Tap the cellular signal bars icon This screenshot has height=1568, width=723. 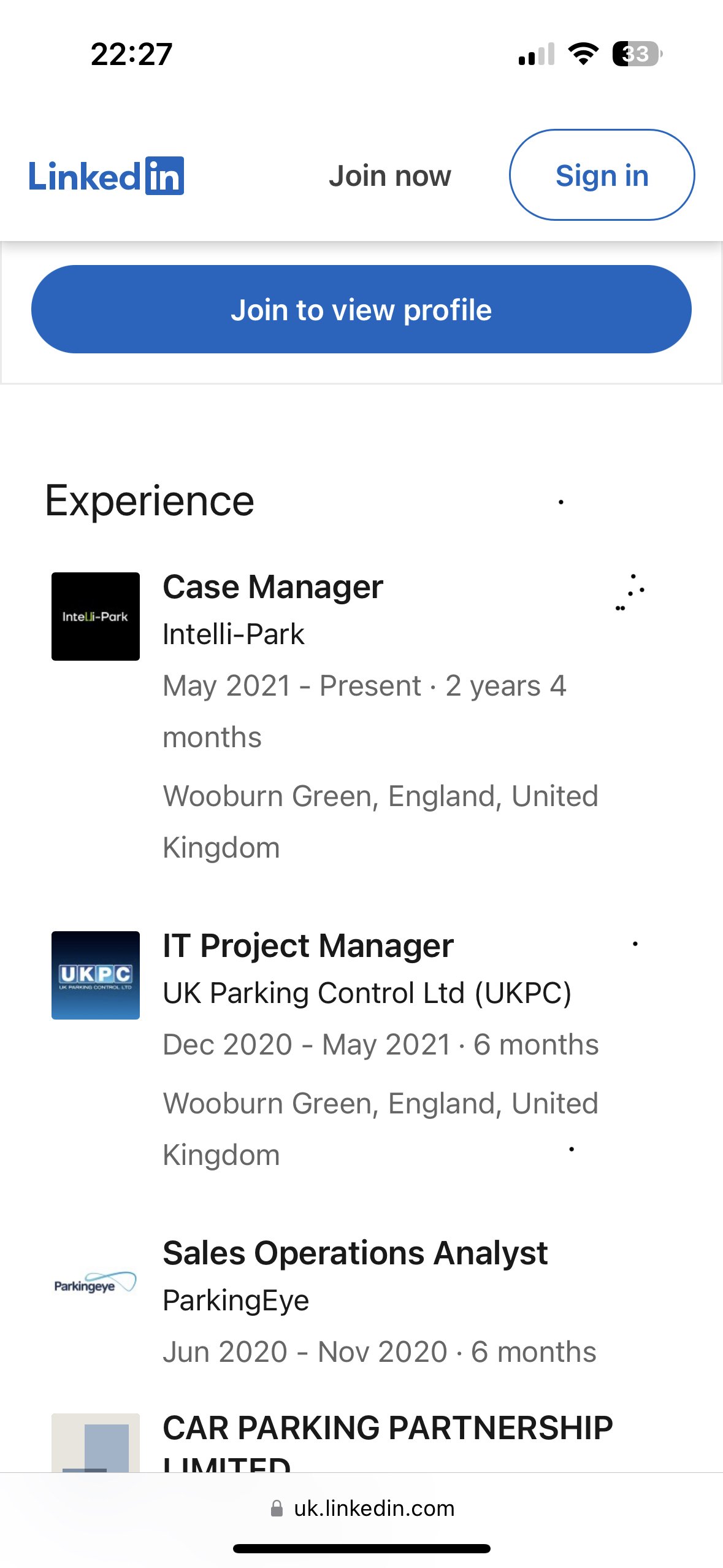(x=537, y=54)
